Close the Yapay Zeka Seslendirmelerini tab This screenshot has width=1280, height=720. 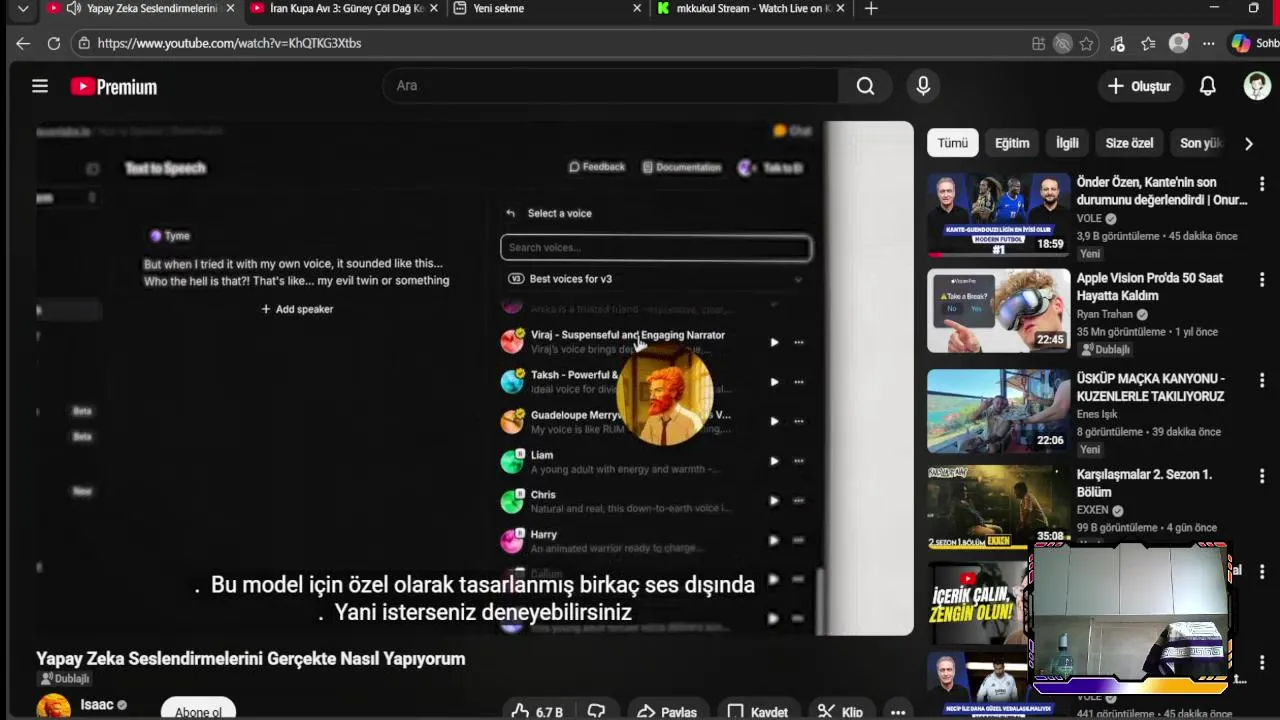click(231, 8)
